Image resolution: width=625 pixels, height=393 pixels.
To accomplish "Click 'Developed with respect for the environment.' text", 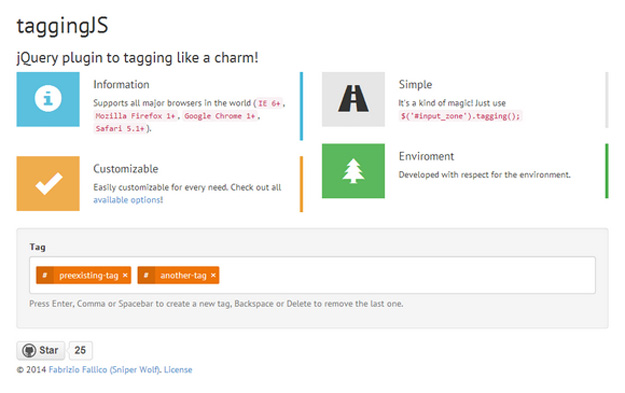I will point(484,175).
